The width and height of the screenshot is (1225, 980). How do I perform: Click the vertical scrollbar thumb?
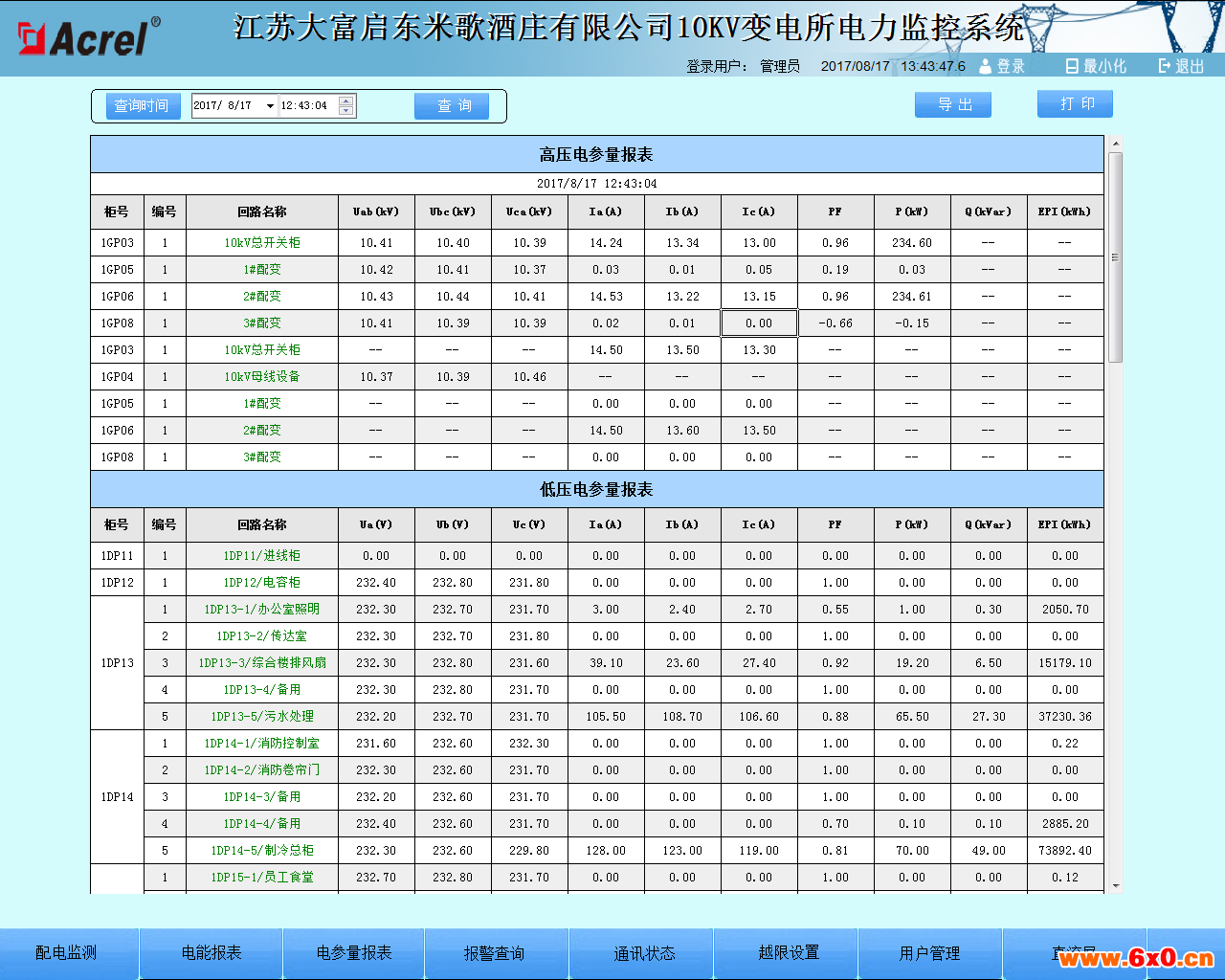coord(1115,256)
